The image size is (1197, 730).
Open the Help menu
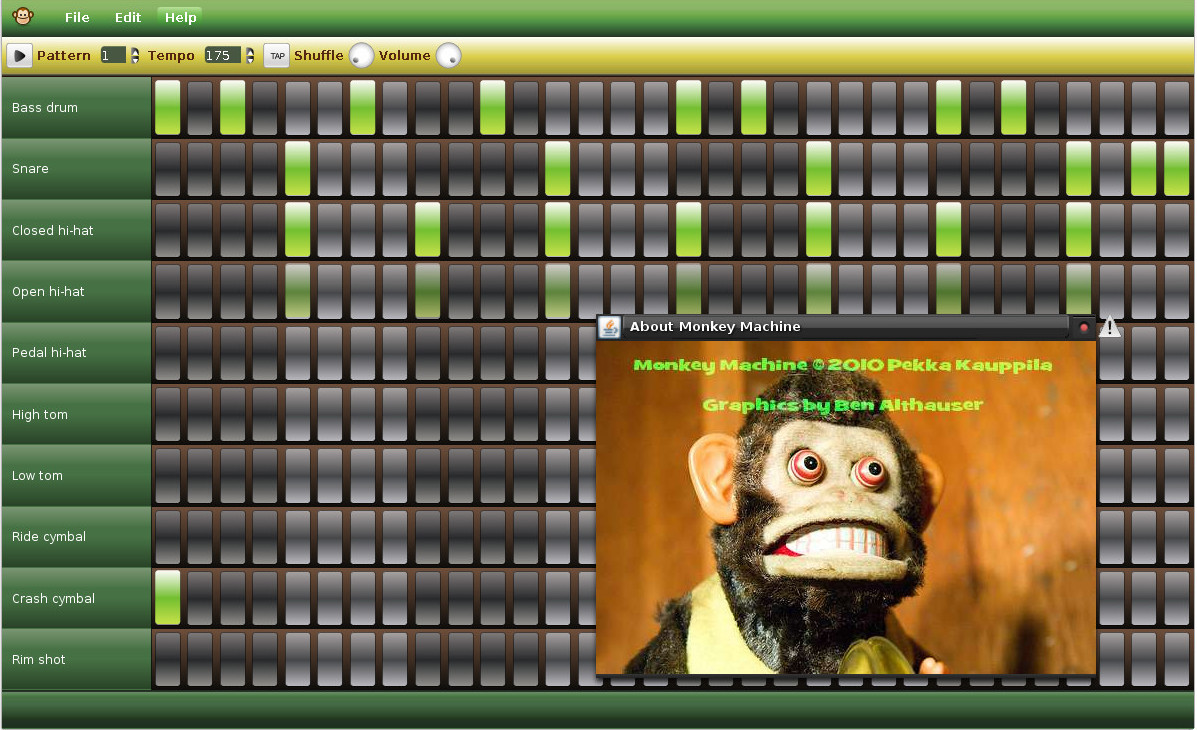[x=180, y=17]
